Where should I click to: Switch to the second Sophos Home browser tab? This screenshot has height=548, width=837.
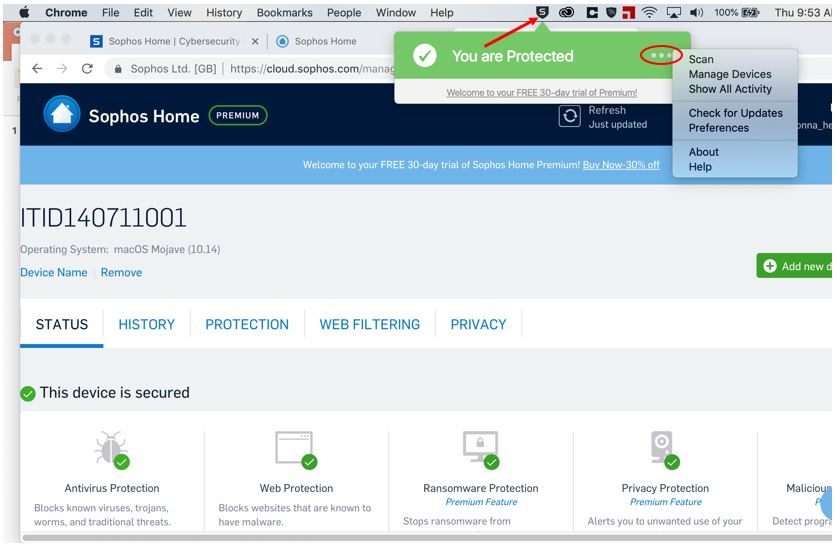[x=317, y=41]
